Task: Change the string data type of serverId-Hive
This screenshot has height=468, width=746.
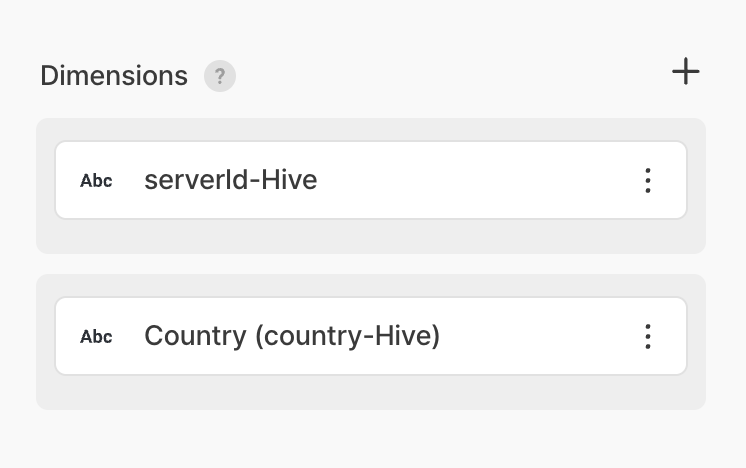Action: pos(96,181)
